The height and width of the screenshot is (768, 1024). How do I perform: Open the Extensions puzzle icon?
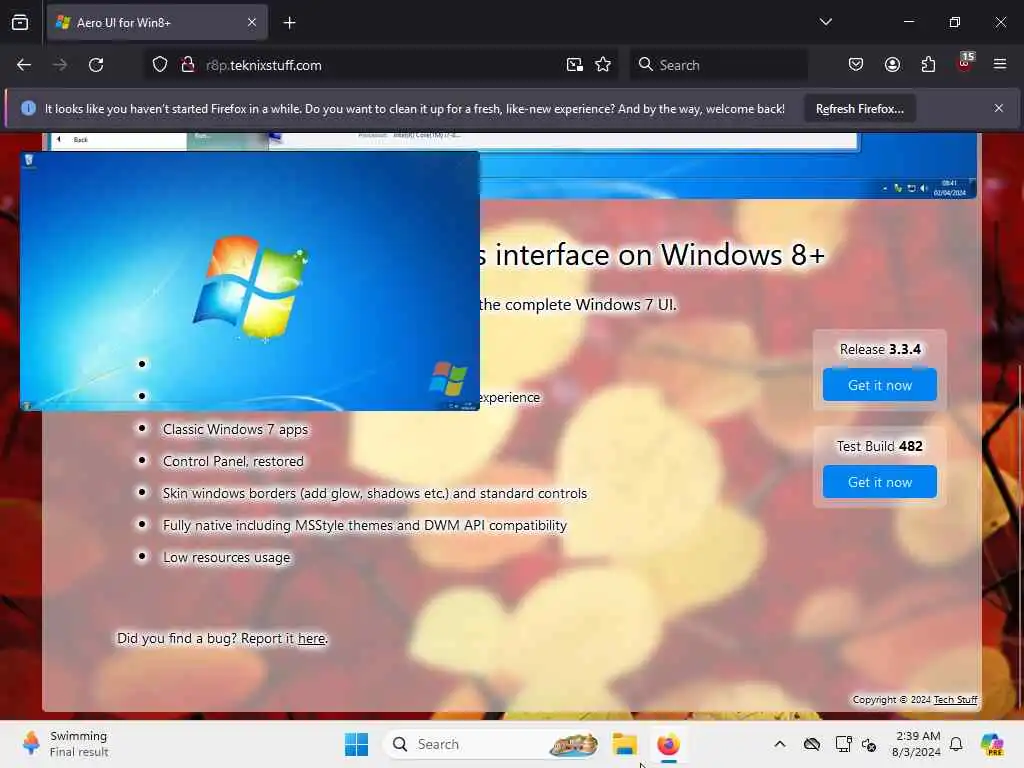[x=928, y=64]
